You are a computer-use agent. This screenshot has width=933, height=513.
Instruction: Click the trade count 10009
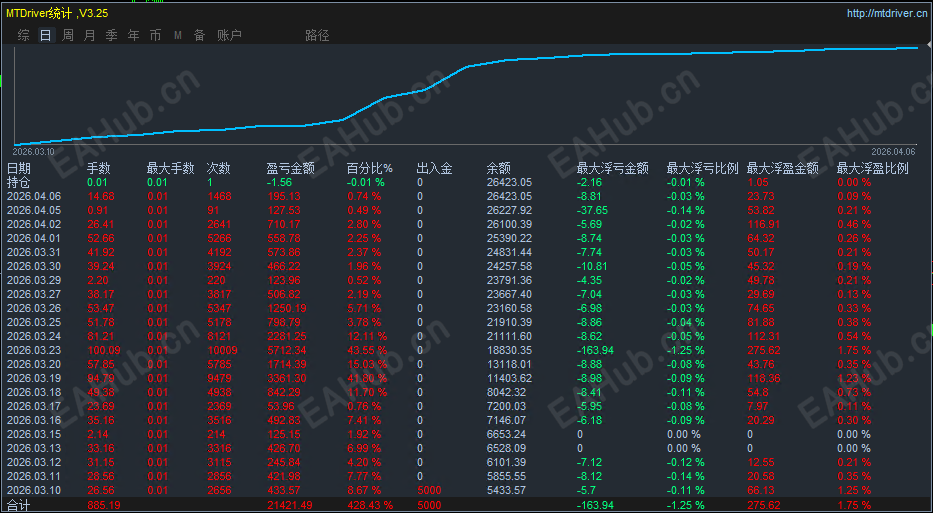point(222,350)
